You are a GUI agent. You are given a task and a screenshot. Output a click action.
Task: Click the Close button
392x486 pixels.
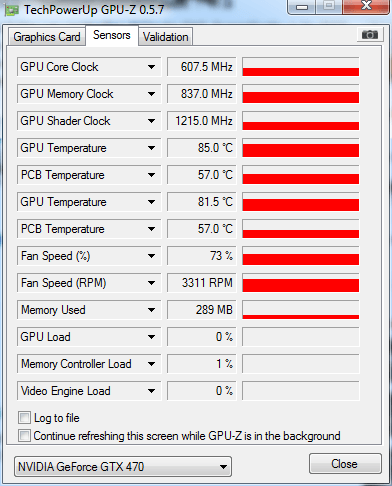coord(345,464)
